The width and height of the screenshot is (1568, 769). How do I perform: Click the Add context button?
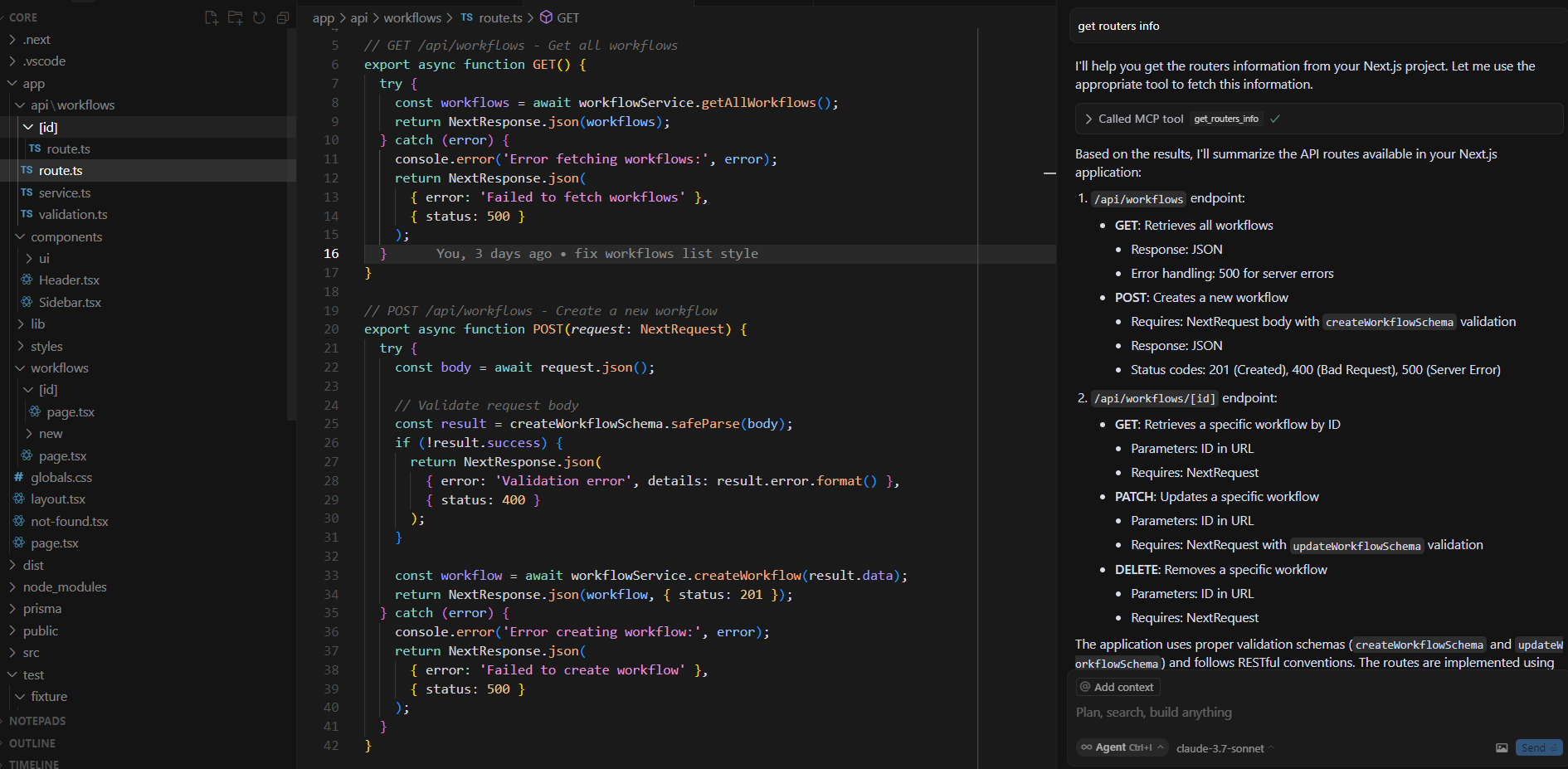(x=1117, y=687)
